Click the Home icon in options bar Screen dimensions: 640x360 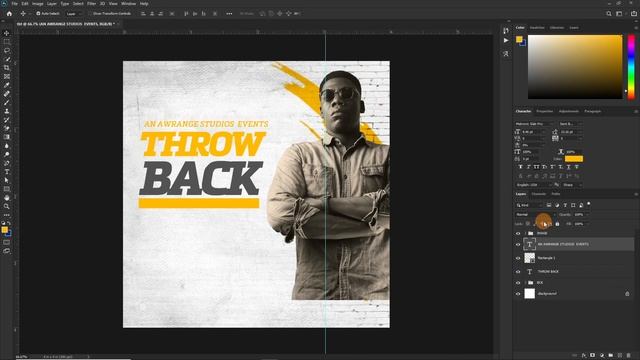9,13
